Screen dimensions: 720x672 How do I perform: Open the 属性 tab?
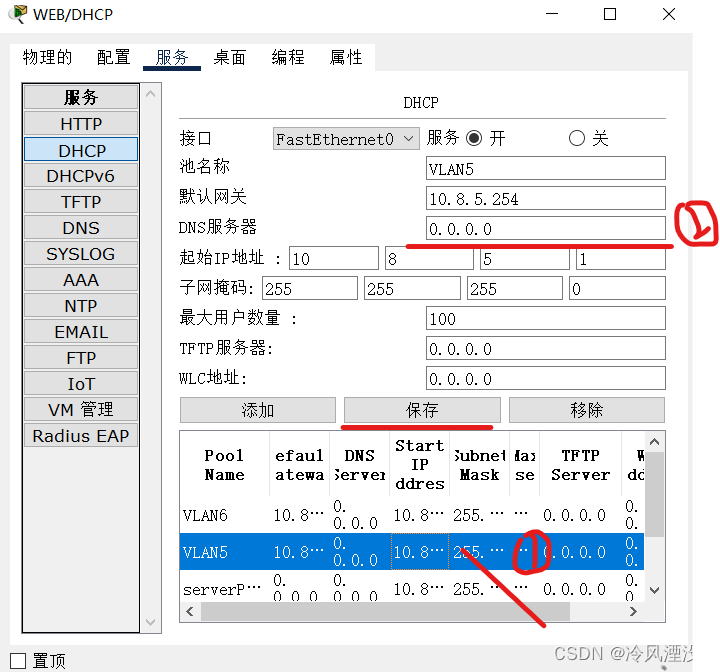click(346, 57)
